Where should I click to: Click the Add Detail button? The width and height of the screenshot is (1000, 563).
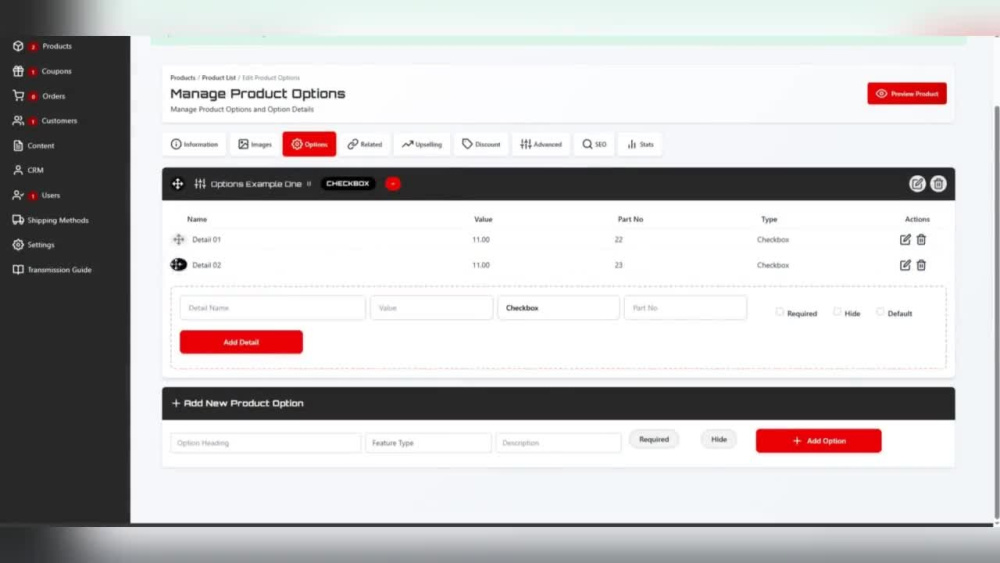click(x=241, y=342)
